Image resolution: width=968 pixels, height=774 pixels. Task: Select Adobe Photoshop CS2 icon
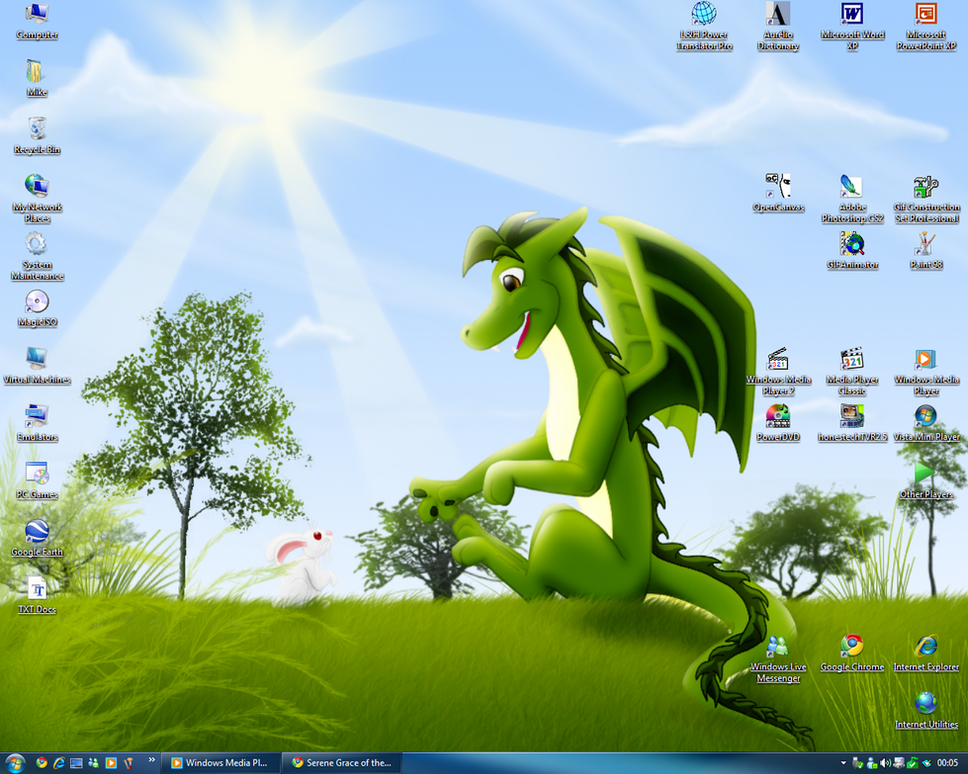tap(852, 199)
